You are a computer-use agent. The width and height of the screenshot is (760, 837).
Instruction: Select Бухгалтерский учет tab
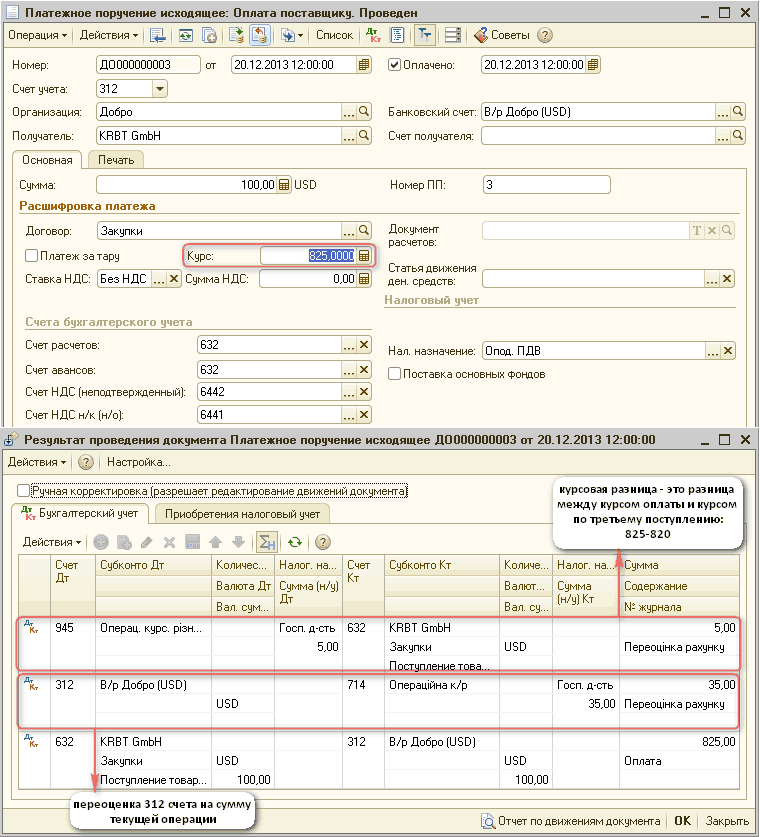[x=80, y=514]
